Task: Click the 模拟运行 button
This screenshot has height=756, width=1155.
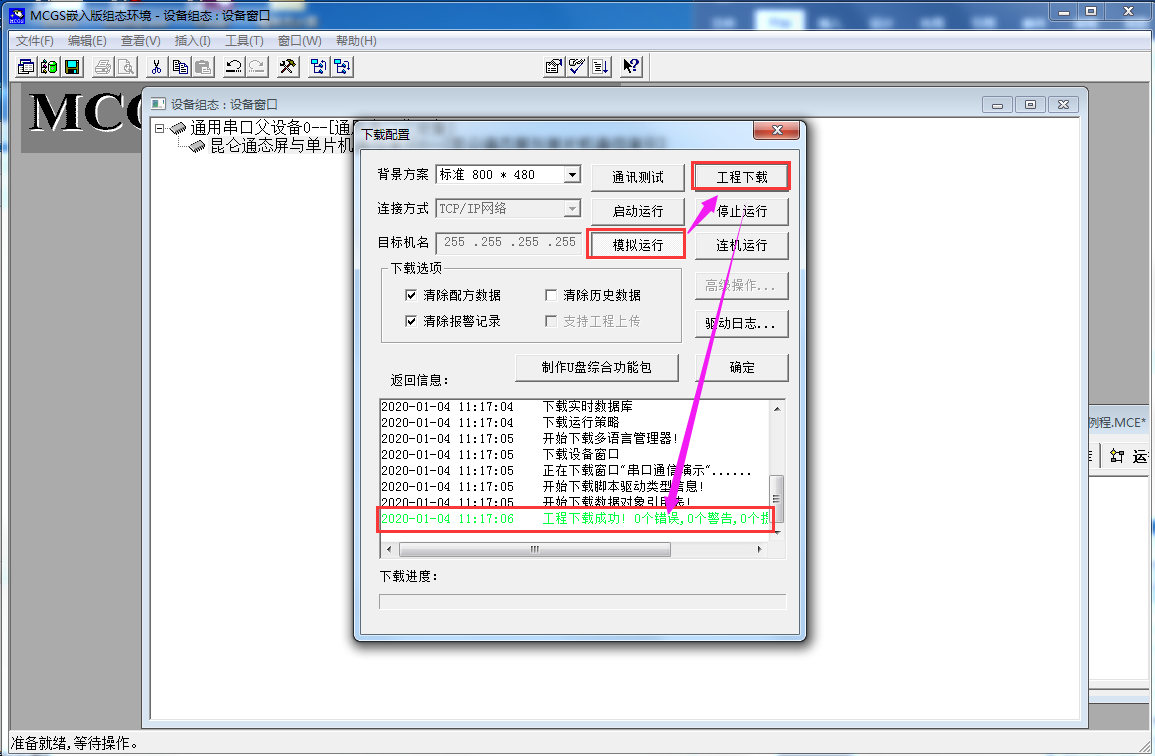Action: click(638, 245)
